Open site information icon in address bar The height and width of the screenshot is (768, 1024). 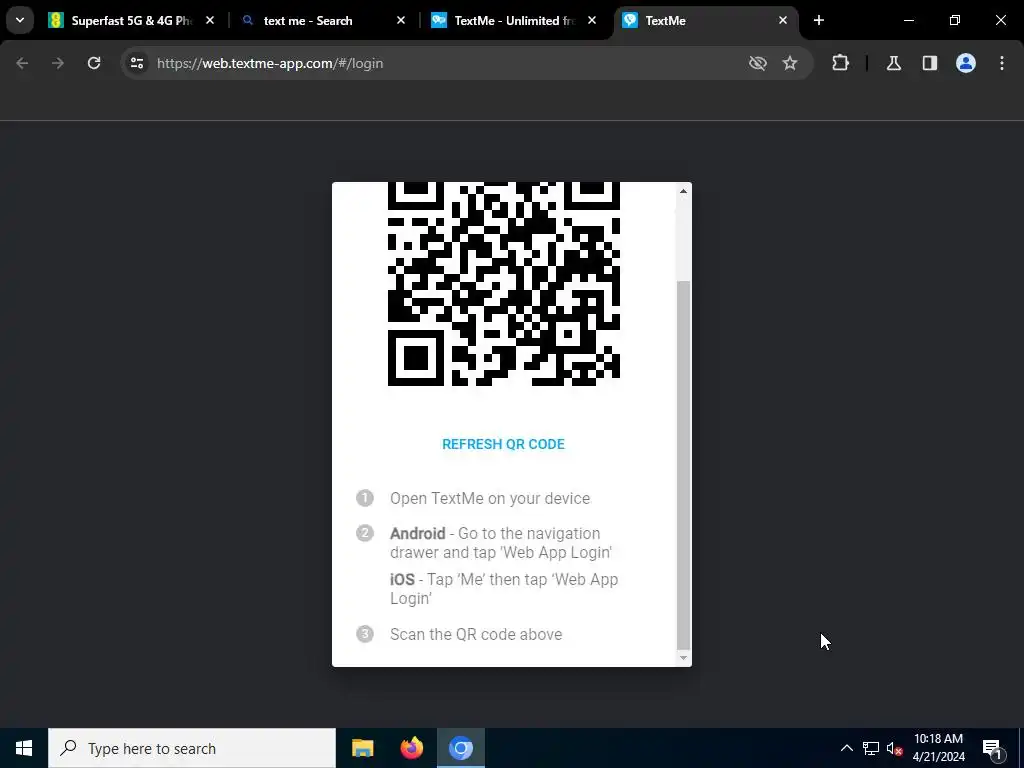tap(136, 63)
